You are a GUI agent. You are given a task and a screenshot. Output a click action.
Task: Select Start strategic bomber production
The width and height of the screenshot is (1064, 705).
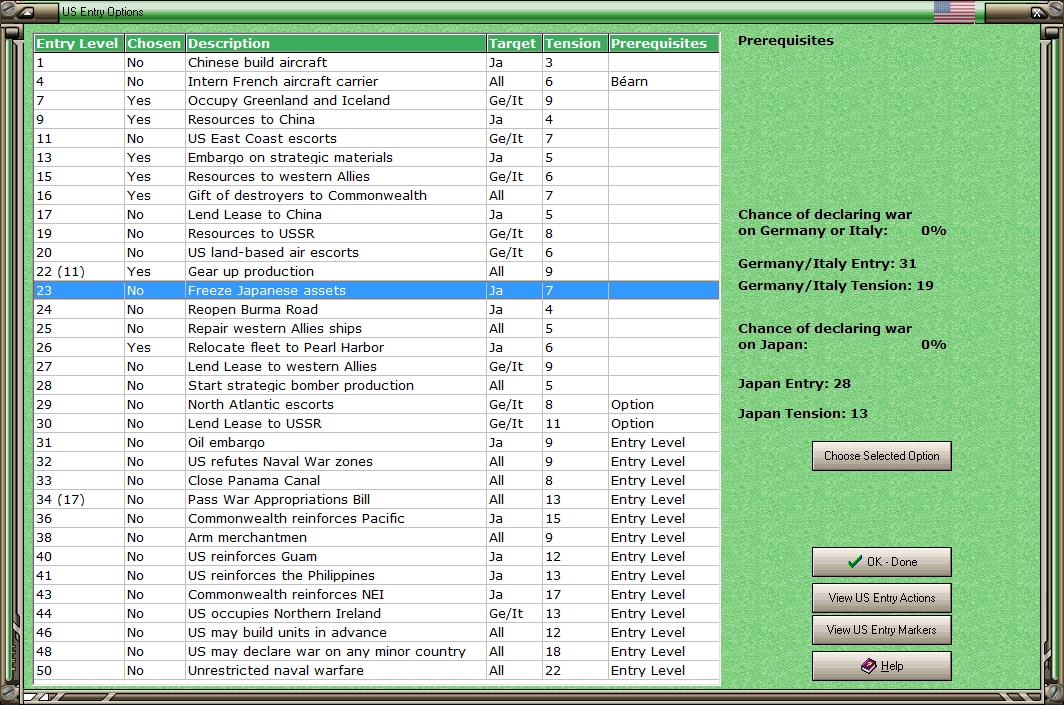point(377,385)
